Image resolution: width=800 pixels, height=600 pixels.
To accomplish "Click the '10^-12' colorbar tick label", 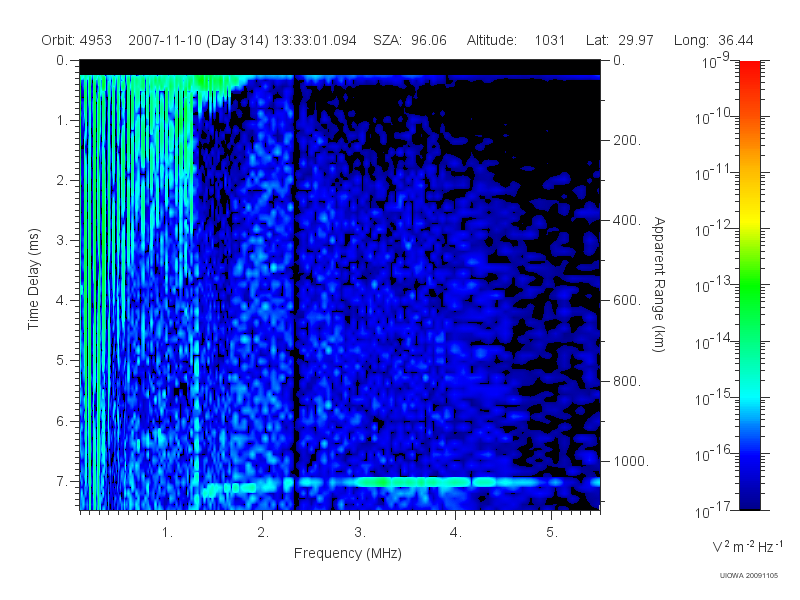I will tap(714, 229).
